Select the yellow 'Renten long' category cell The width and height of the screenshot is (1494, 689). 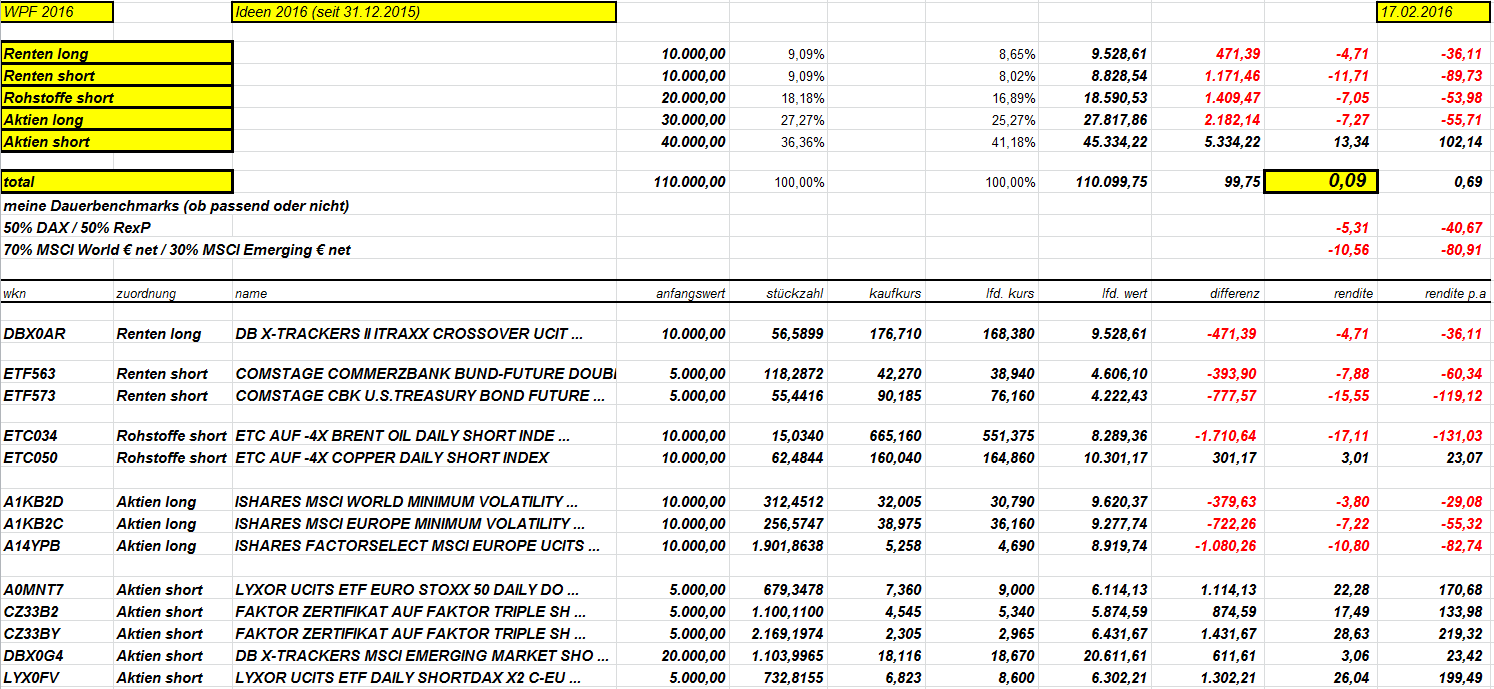(116, 54)
